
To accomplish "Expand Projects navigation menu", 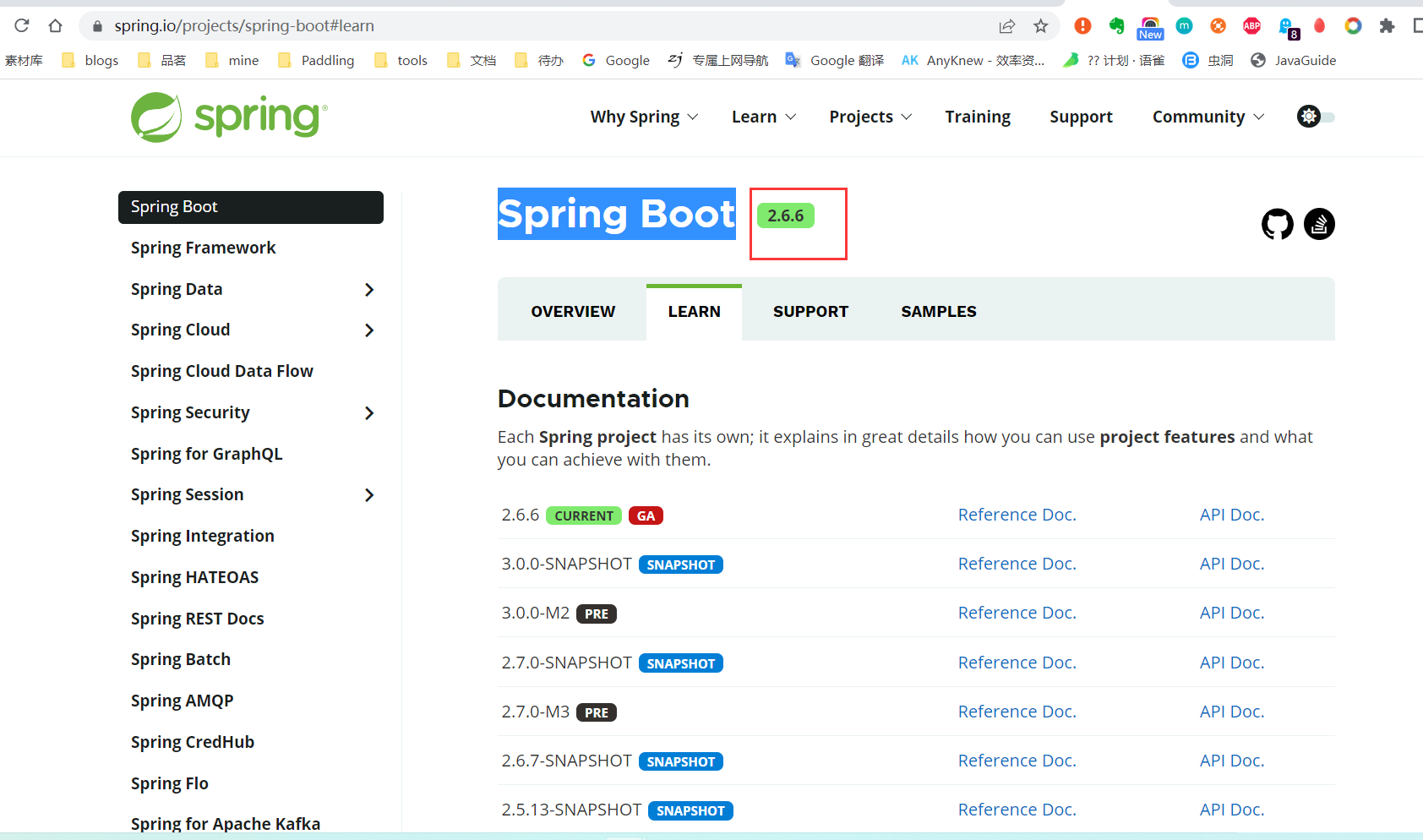I will (870, 117).
